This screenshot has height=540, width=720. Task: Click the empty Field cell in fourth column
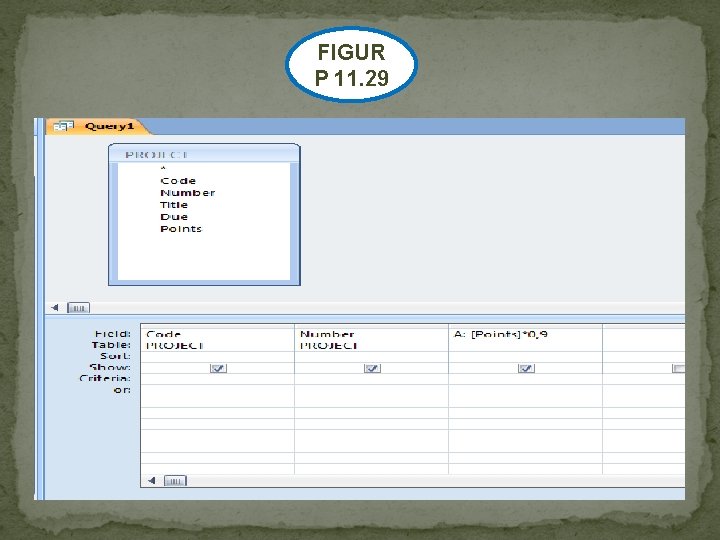(x=644, y=334)
